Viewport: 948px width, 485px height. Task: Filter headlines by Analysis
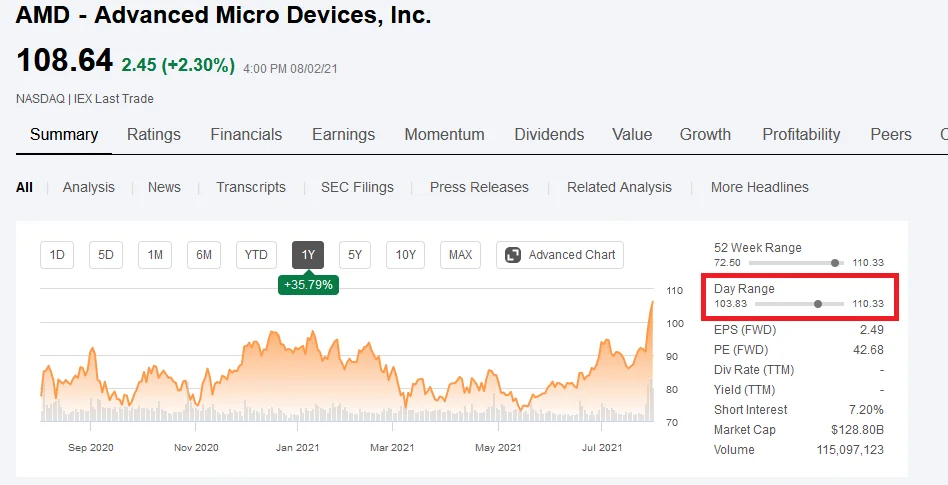89,187
